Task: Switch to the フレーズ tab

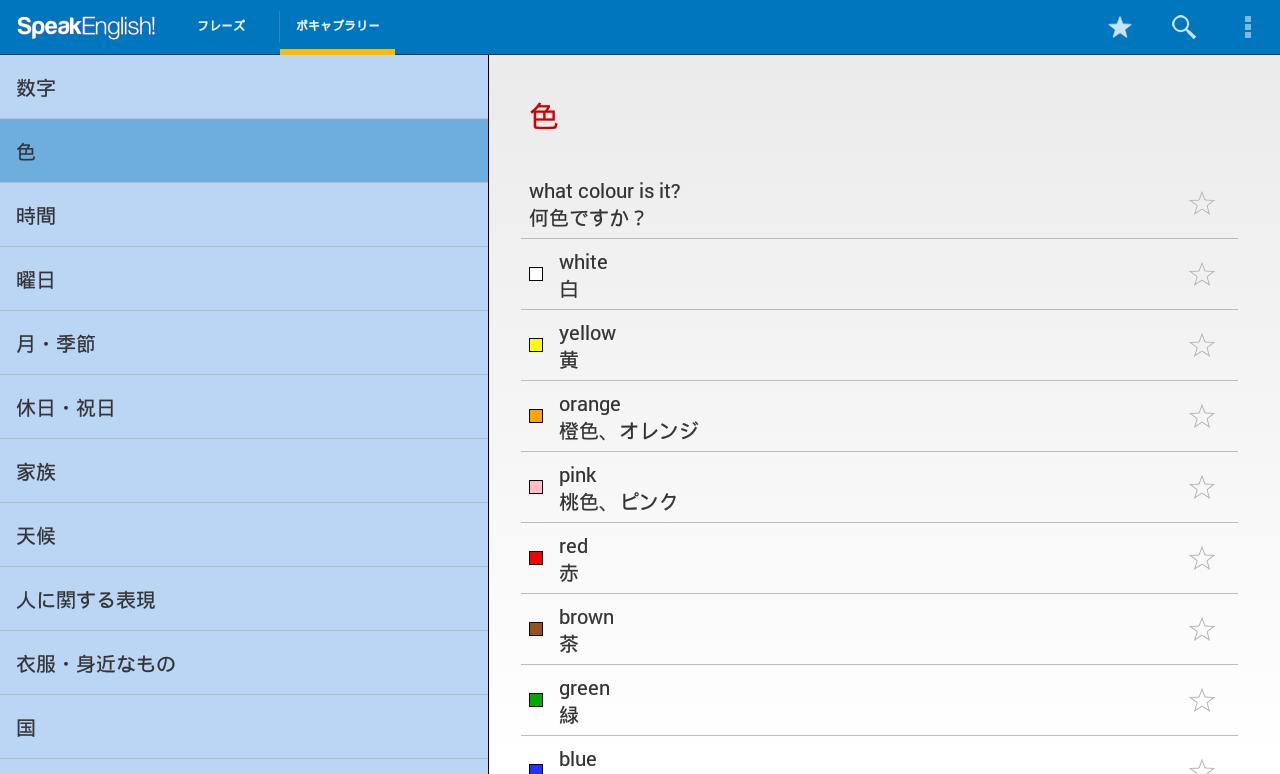Action: pyautogui.click(x=221, y=26)
